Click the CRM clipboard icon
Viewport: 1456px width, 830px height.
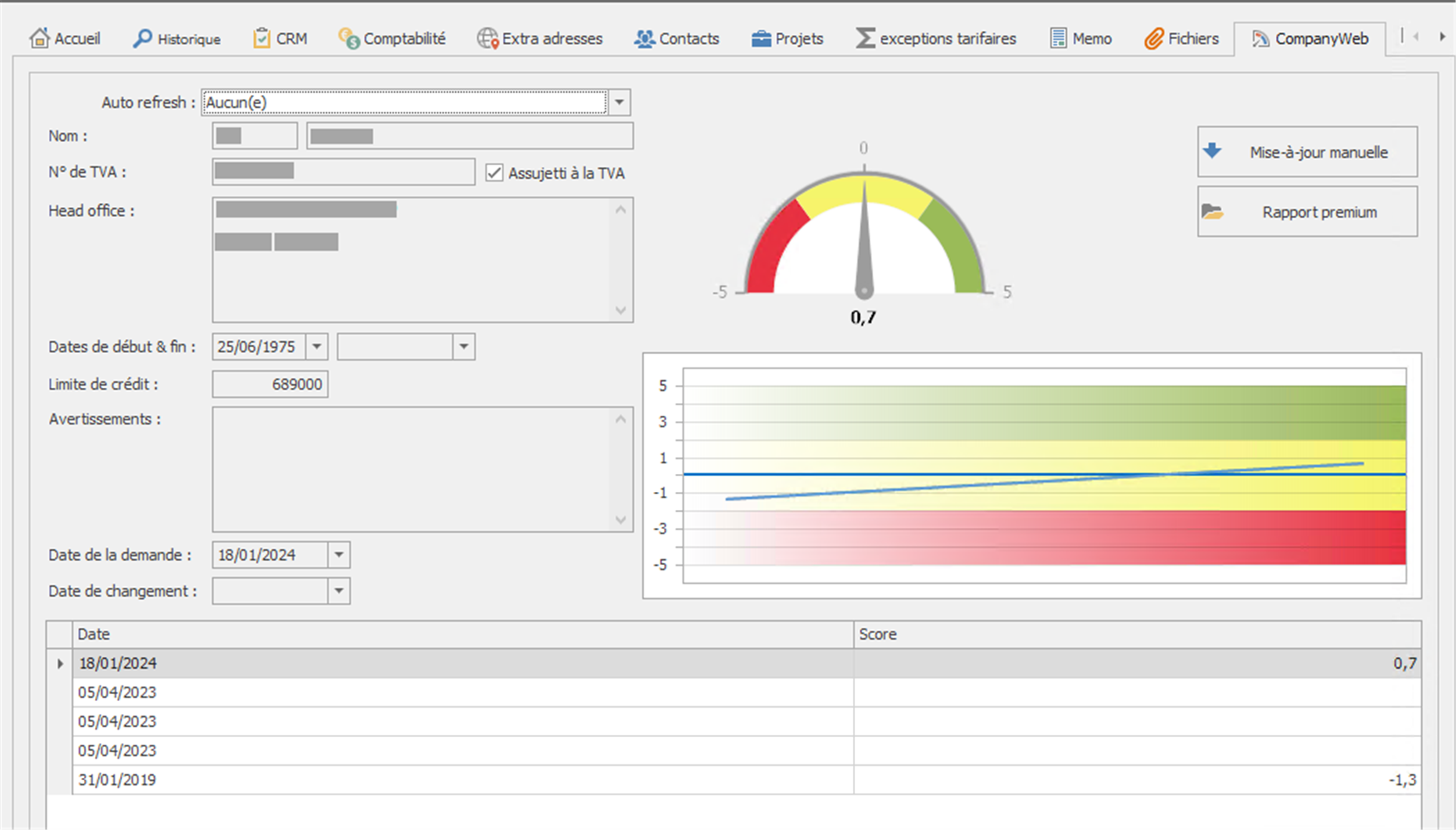(x=261, y=38)
